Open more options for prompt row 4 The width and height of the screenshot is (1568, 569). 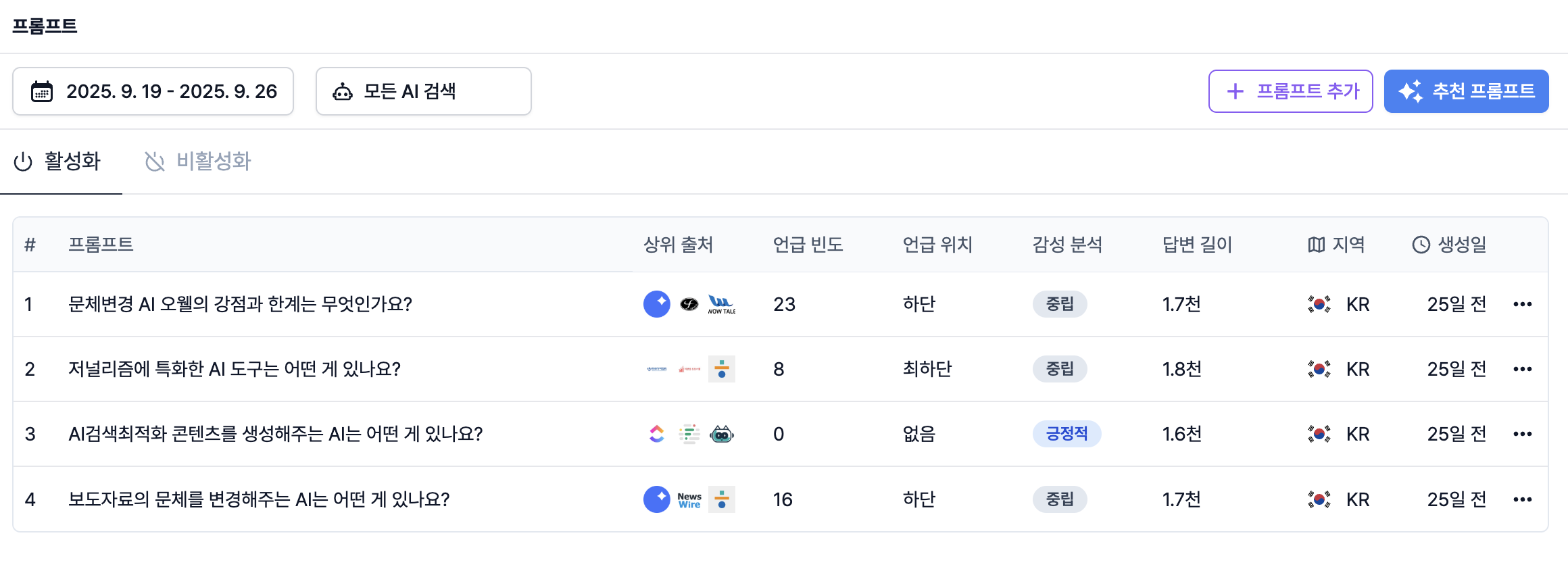(1522, 499)
